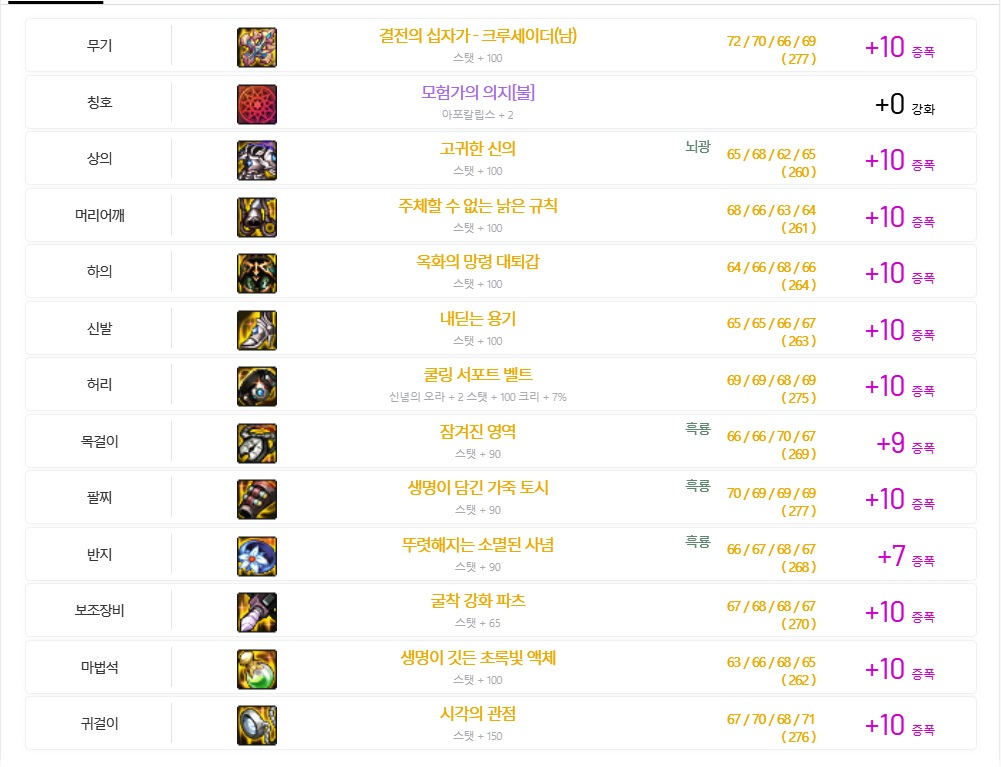
Task: Click the weapon icon in the 무기 row
Action: (257, 47)
